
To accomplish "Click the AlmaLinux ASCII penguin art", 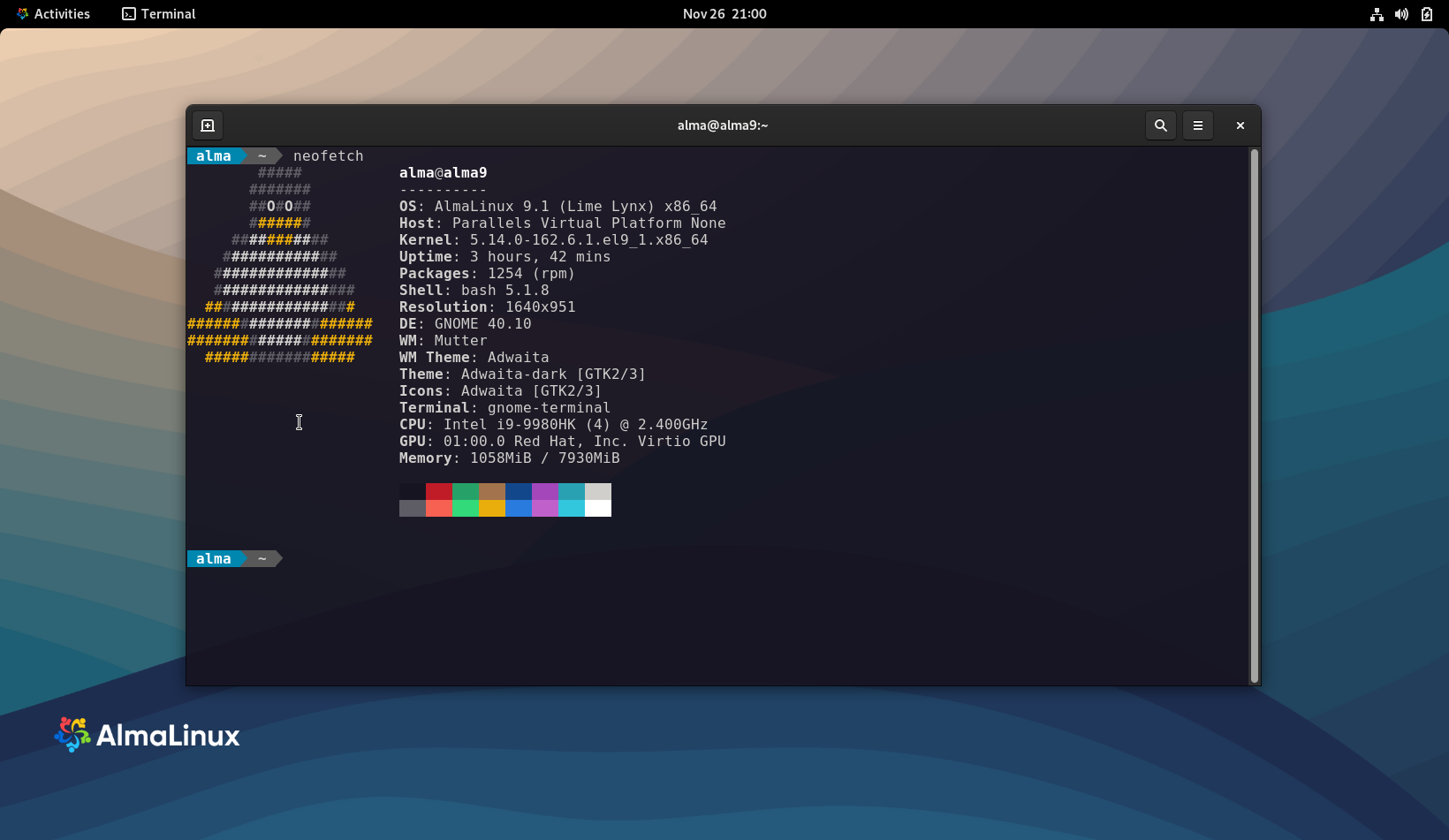I will point(280,265).
